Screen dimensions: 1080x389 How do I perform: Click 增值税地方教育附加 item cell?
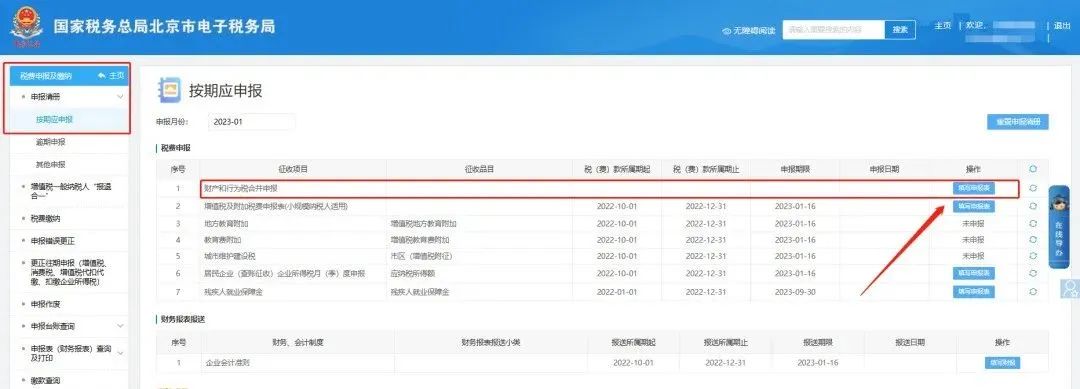point(424,224)
